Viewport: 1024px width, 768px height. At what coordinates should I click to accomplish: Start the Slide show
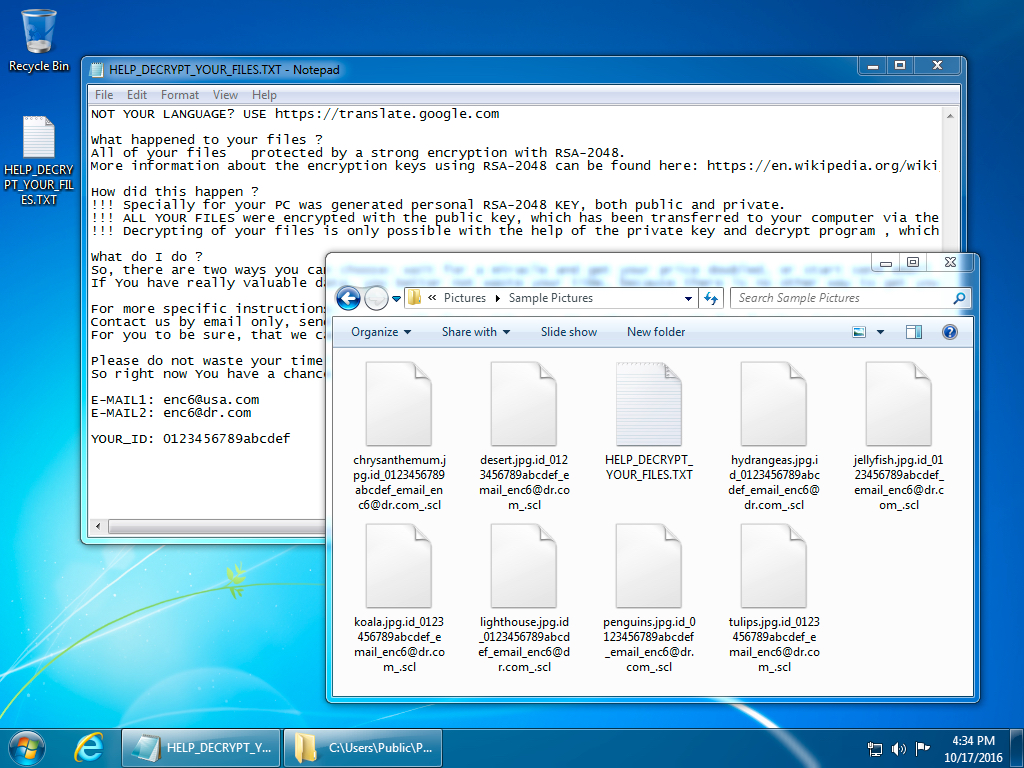pos(569,332)
